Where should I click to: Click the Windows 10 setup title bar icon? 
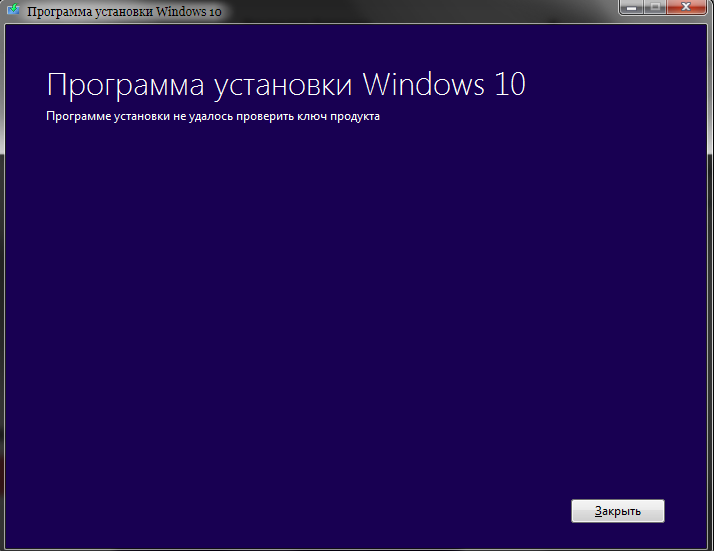tap(14, 9)
